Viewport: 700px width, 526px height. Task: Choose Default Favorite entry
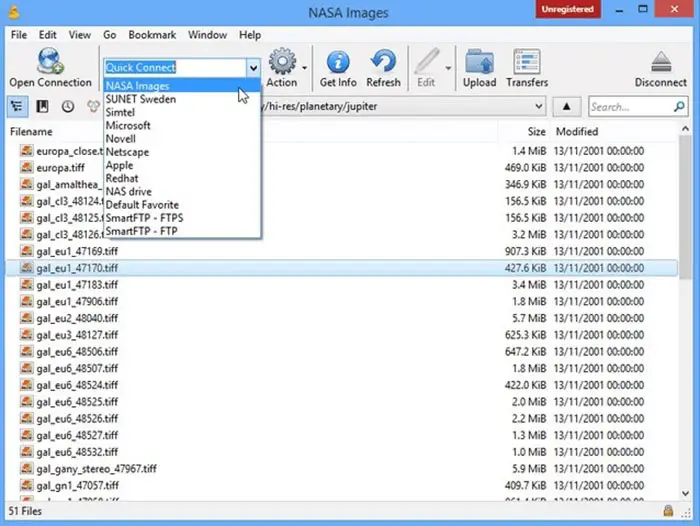[x=182, y=205]
